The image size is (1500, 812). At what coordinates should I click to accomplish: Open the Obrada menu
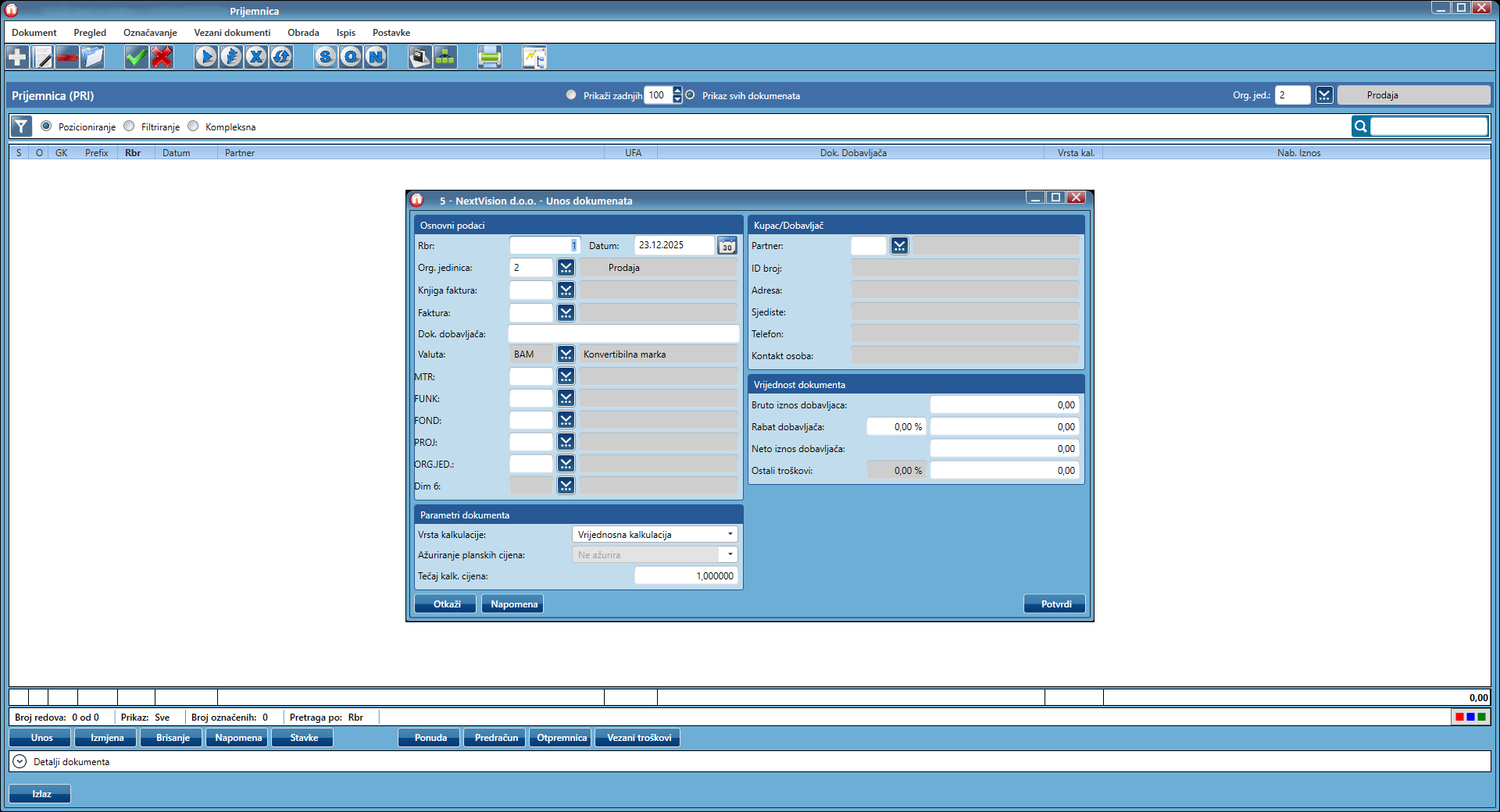[x=303, y=33]
